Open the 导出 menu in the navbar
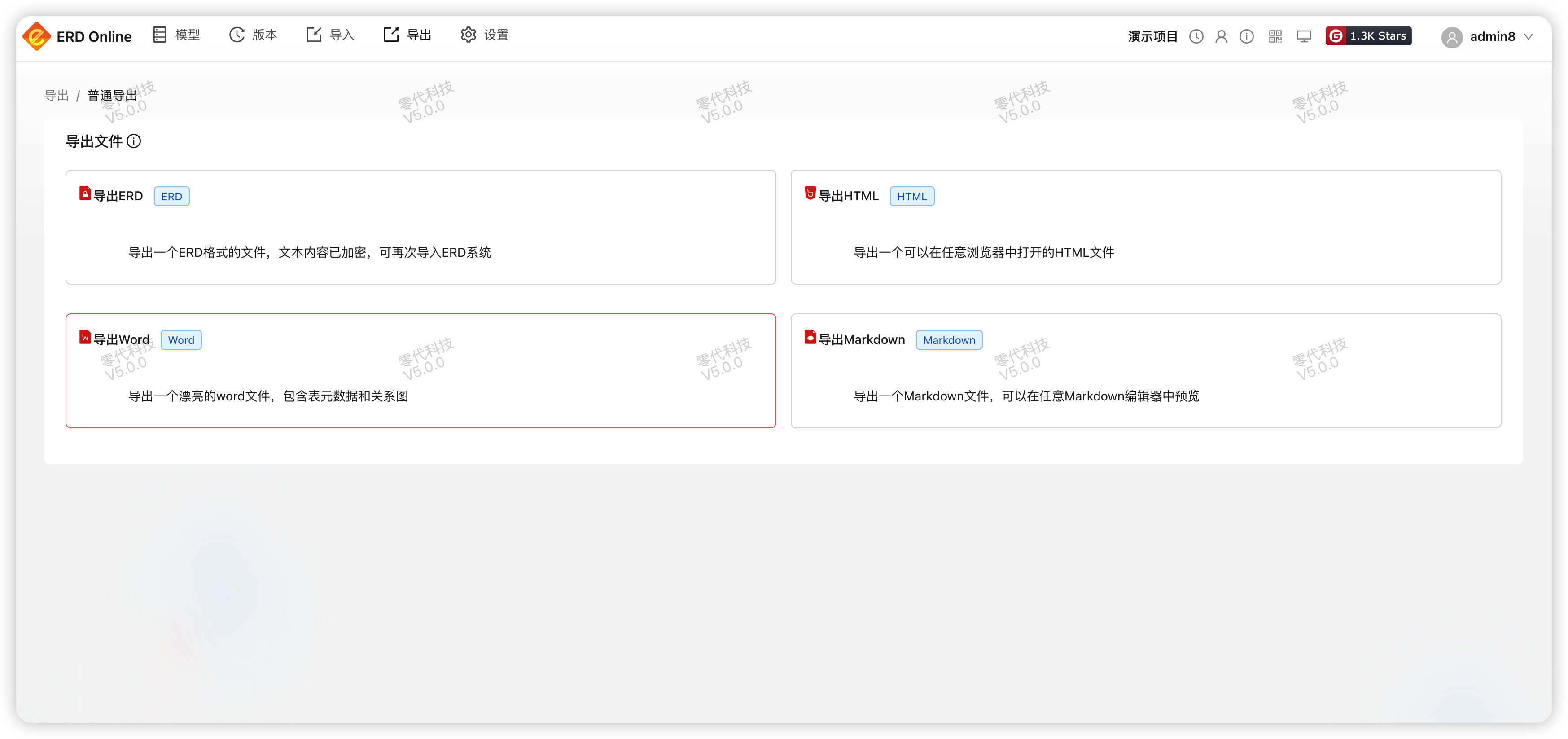This screenshot has width=1568, height=739. [407, 35]
